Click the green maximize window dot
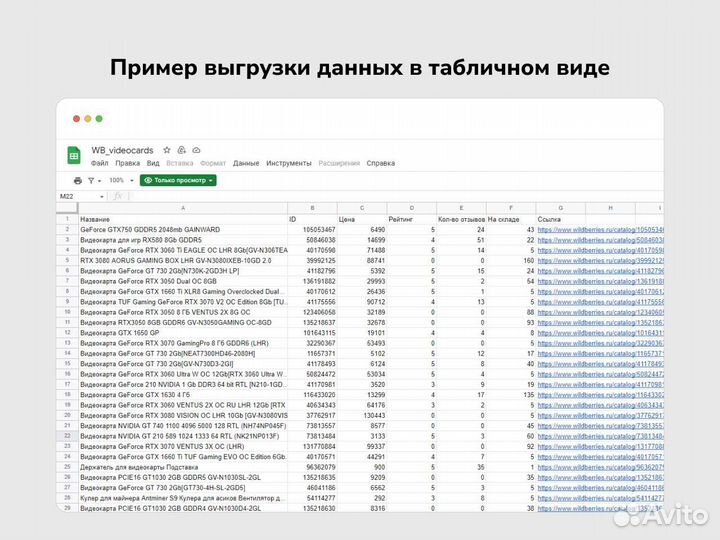 click(x=99, y=118)
